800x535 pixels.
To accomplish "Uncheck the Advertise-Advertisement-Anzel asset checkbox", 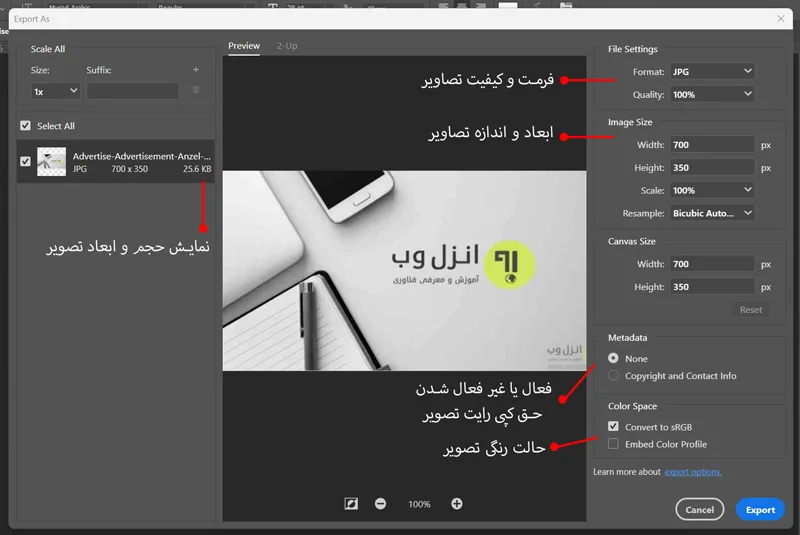I will click(26, 161).
